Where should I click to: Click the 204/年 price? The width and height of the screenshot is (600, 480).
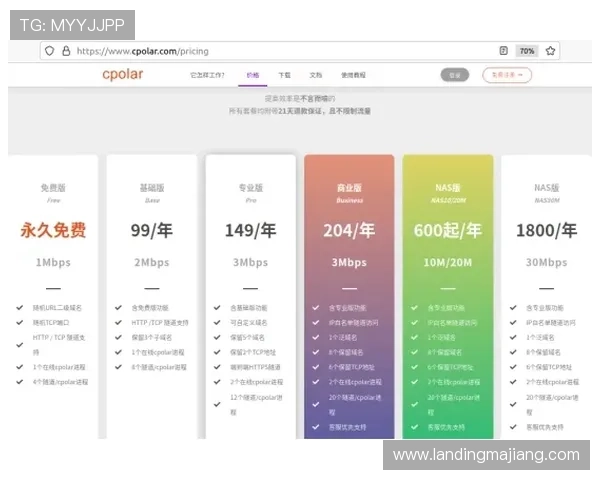(349, 230)
